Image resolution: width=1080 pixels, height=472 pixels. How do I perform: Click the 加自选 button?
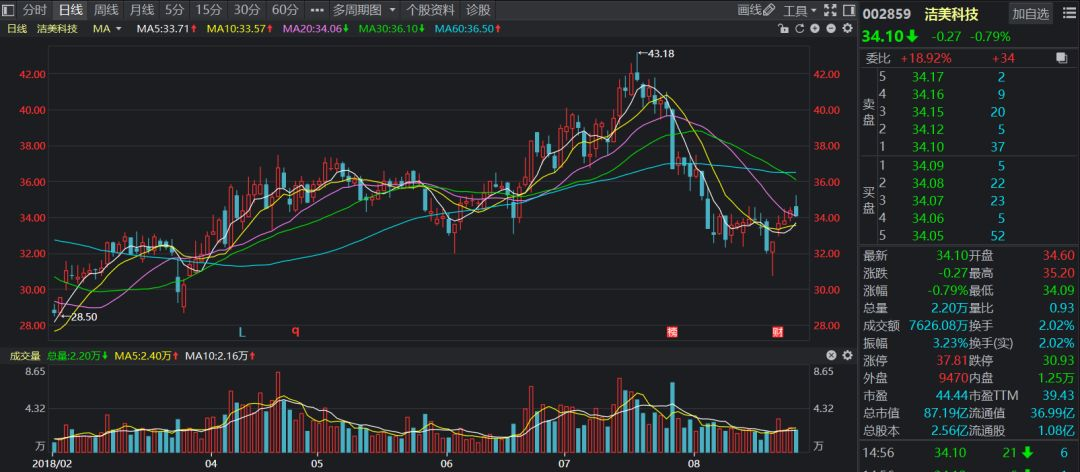tap(1030, 14)
